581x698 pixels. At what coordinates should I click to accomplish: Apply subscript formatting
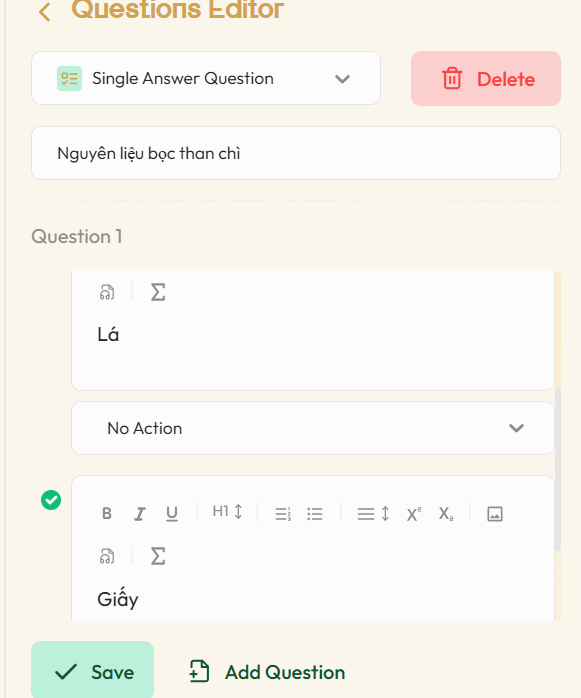pos(446,514)
